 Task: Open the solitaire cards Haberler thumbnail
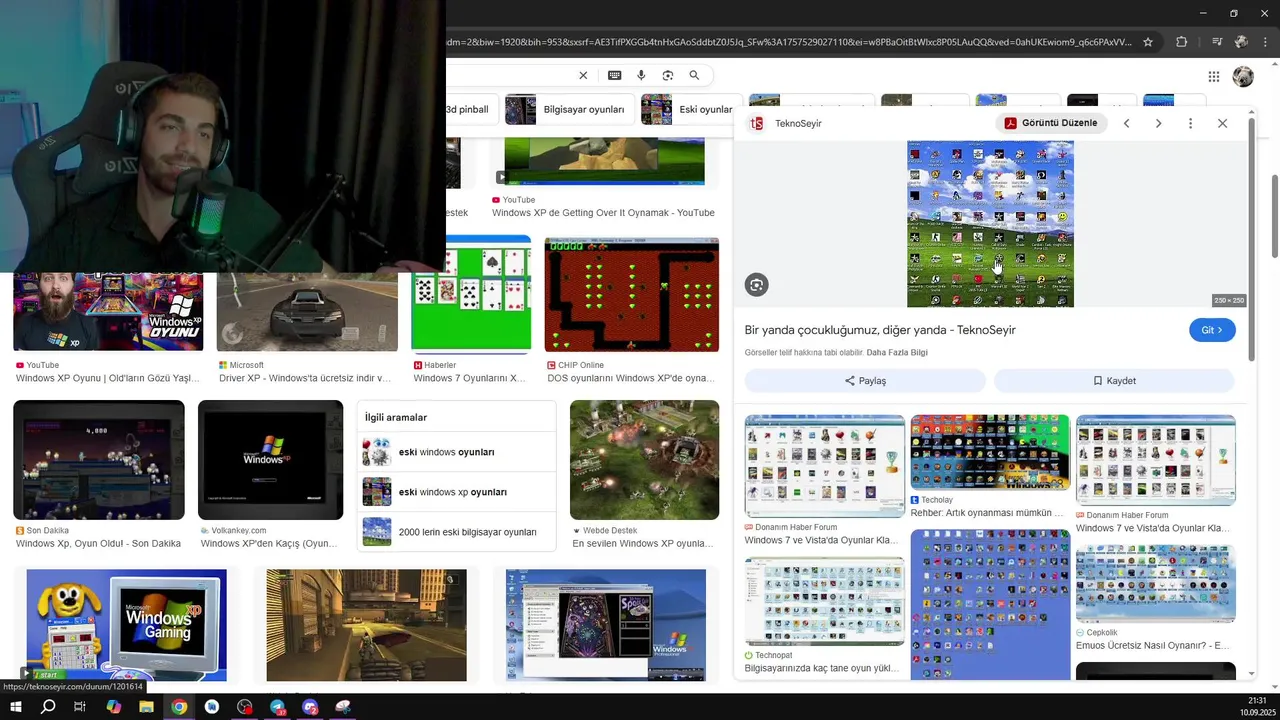click(471, 294)
